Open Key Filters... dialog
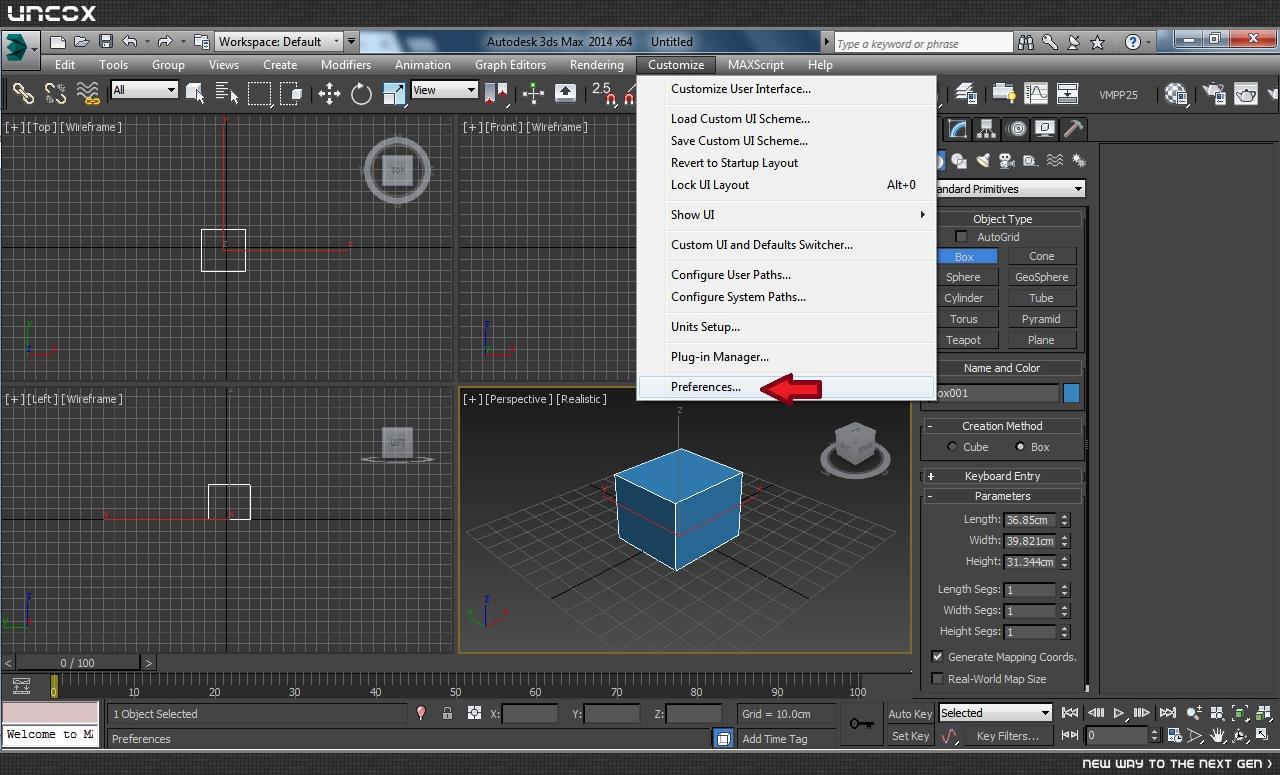The height and width of the screenshot is (775, 1280). click(1007, 736)
